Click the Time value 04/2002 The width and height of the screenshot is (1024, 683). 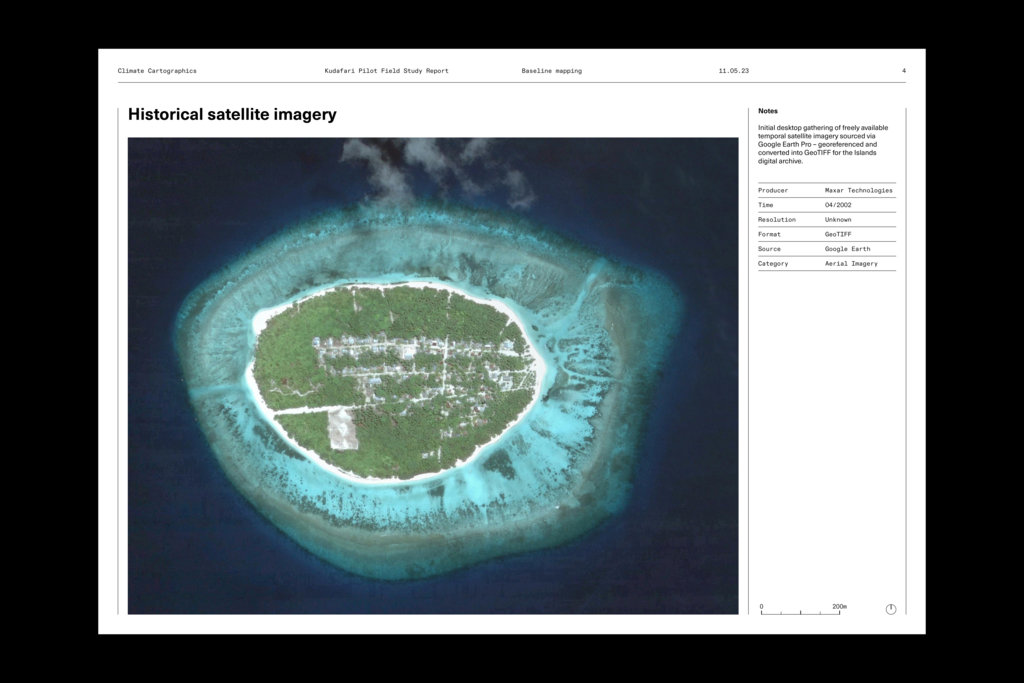click(838, 205)
